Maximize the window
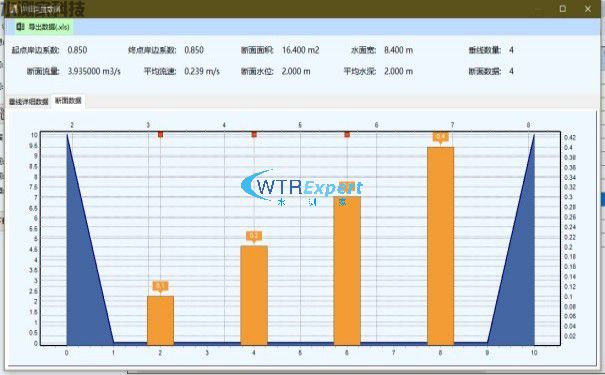The height and width of the screenshot is (375, 605). click(563, 8)
